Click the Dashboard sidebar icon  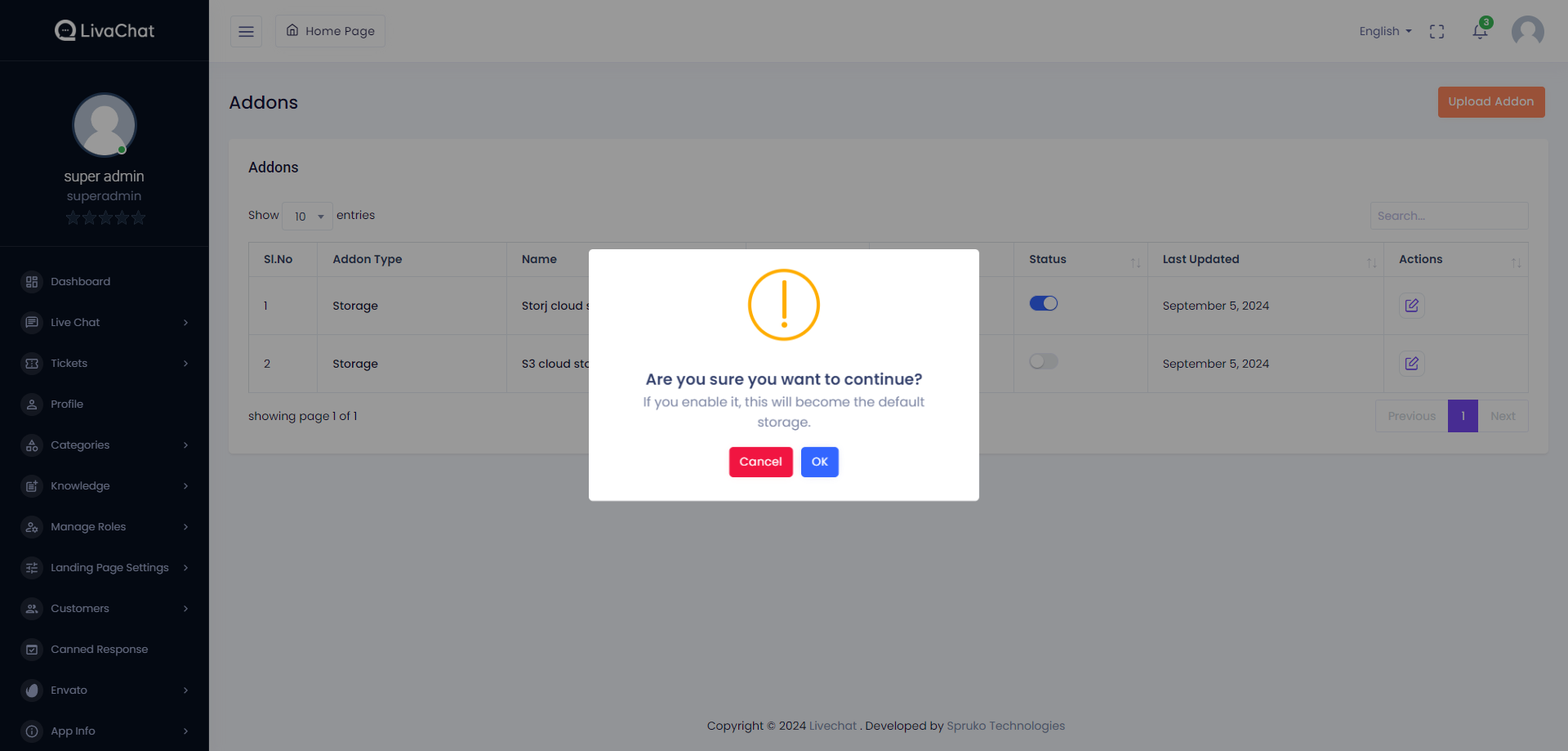coord(32,282)
